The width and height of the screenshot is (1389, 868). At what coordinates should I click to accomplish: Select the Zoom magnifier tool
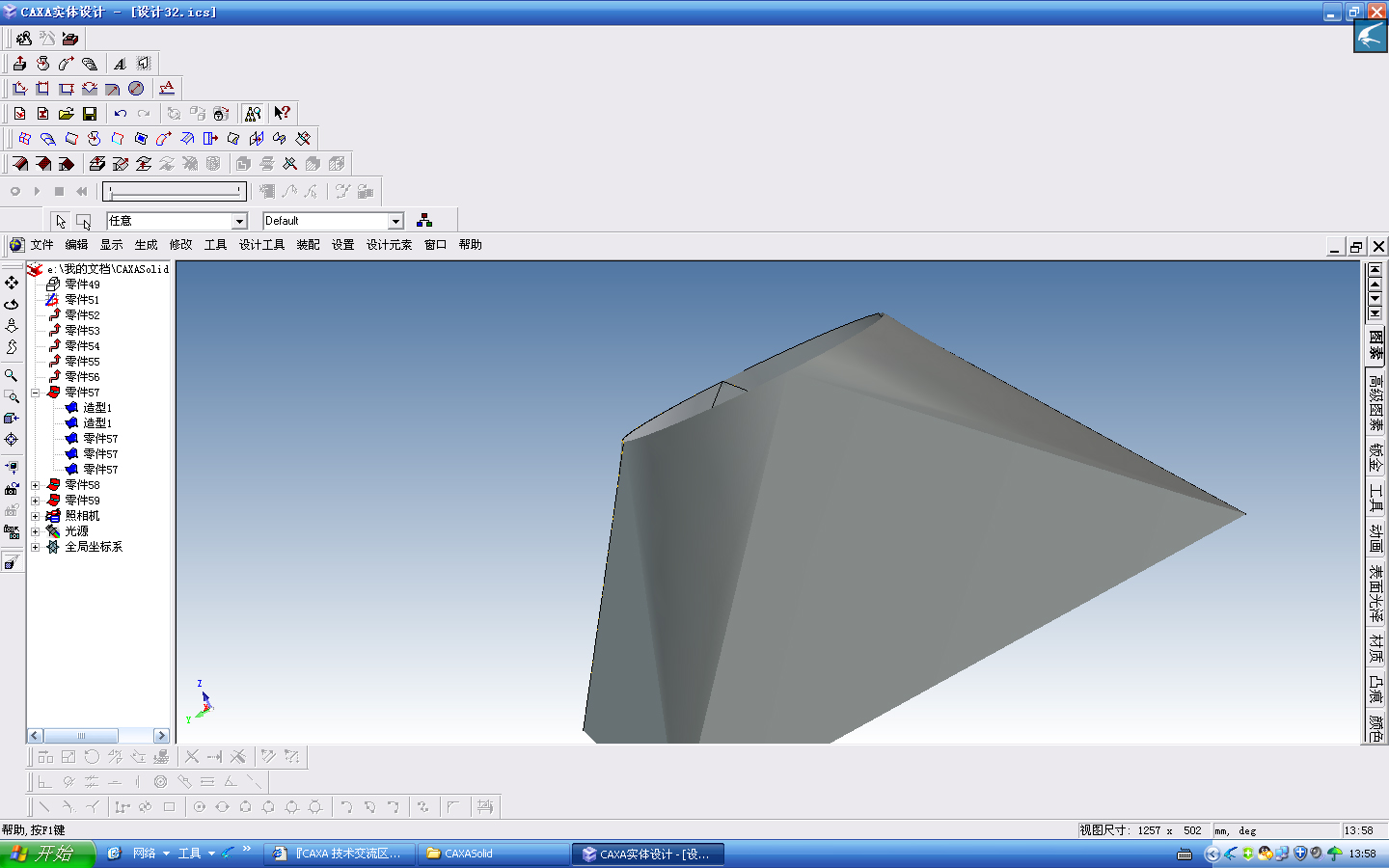click(x=12, y=375)
